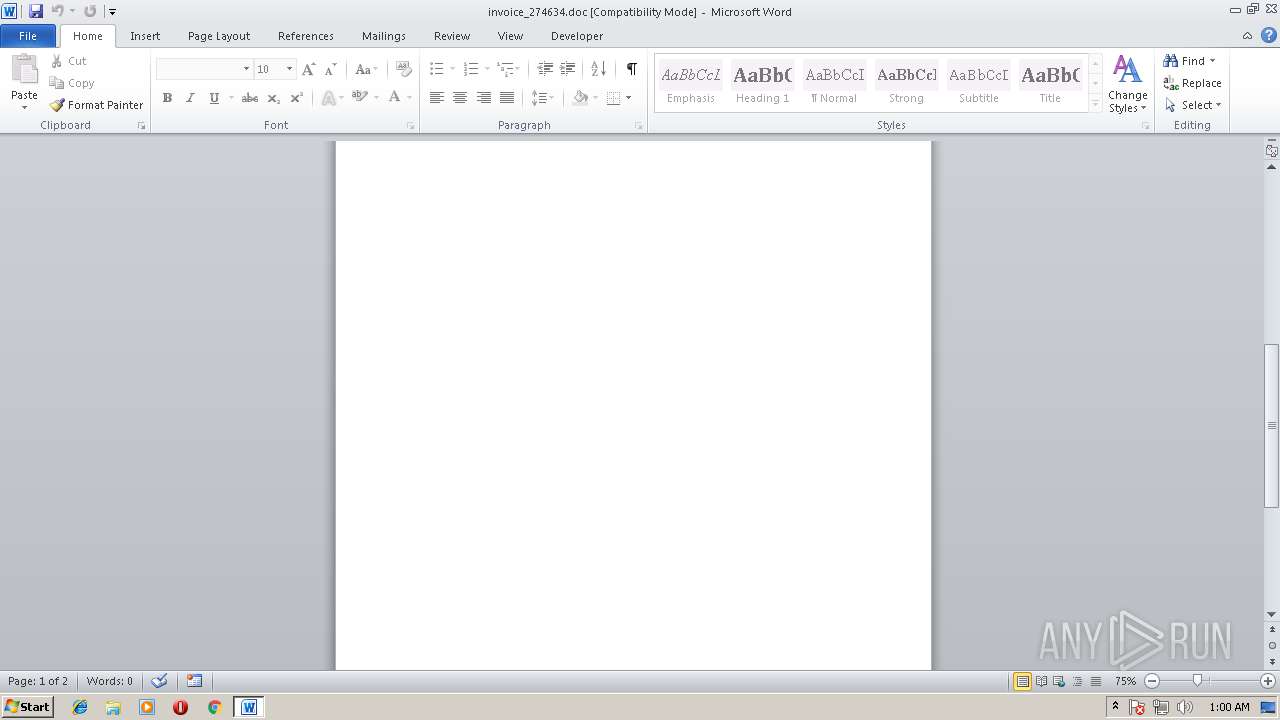Apply the Strong style
1280x720 pixels.
907,83
